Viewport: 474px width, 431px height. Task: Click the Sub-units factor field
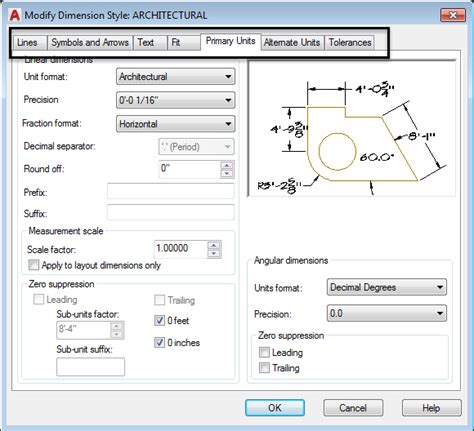point(83,330)
